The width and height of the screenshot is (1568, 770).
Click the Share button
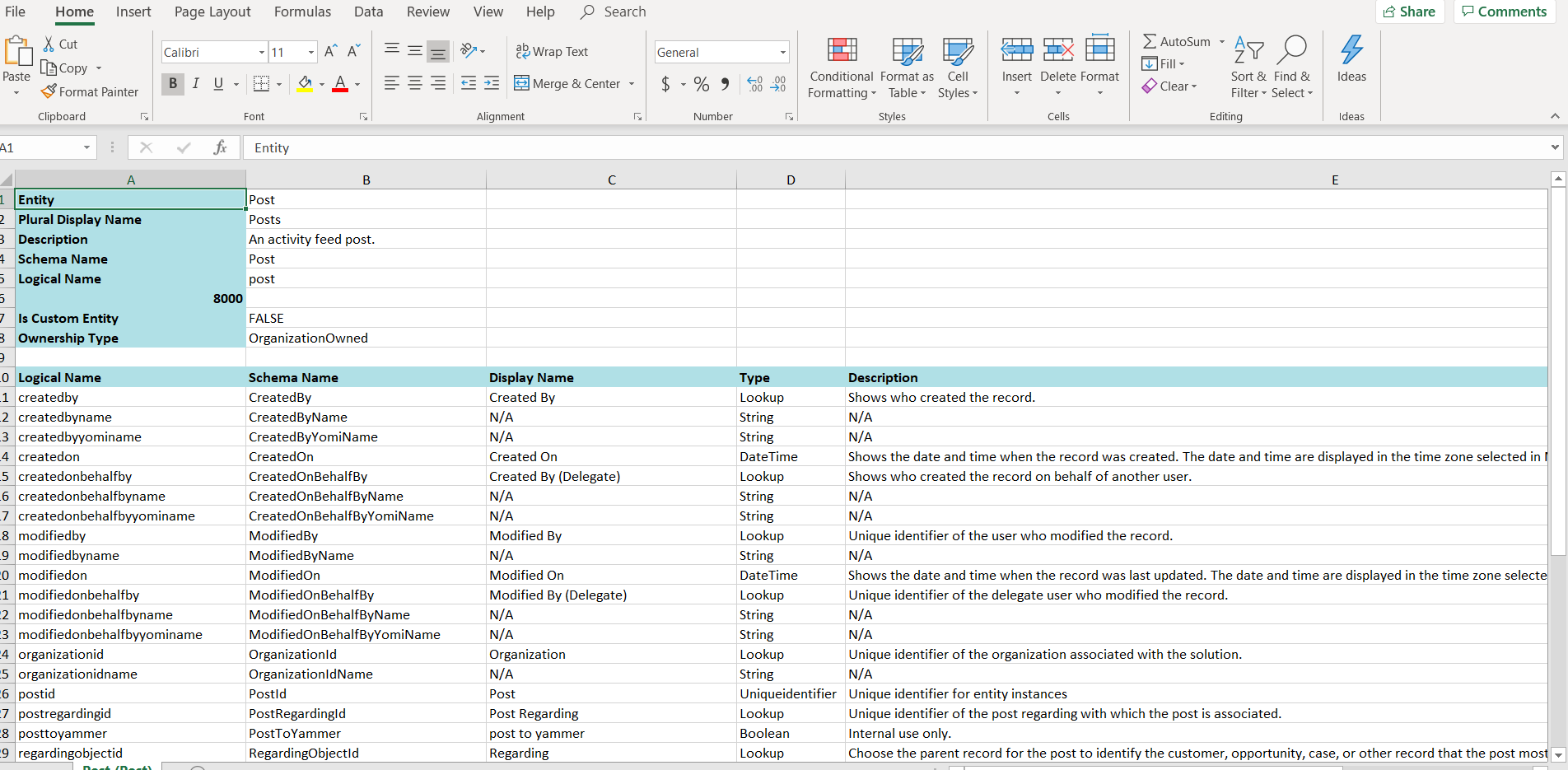[x=1409, y=12]
